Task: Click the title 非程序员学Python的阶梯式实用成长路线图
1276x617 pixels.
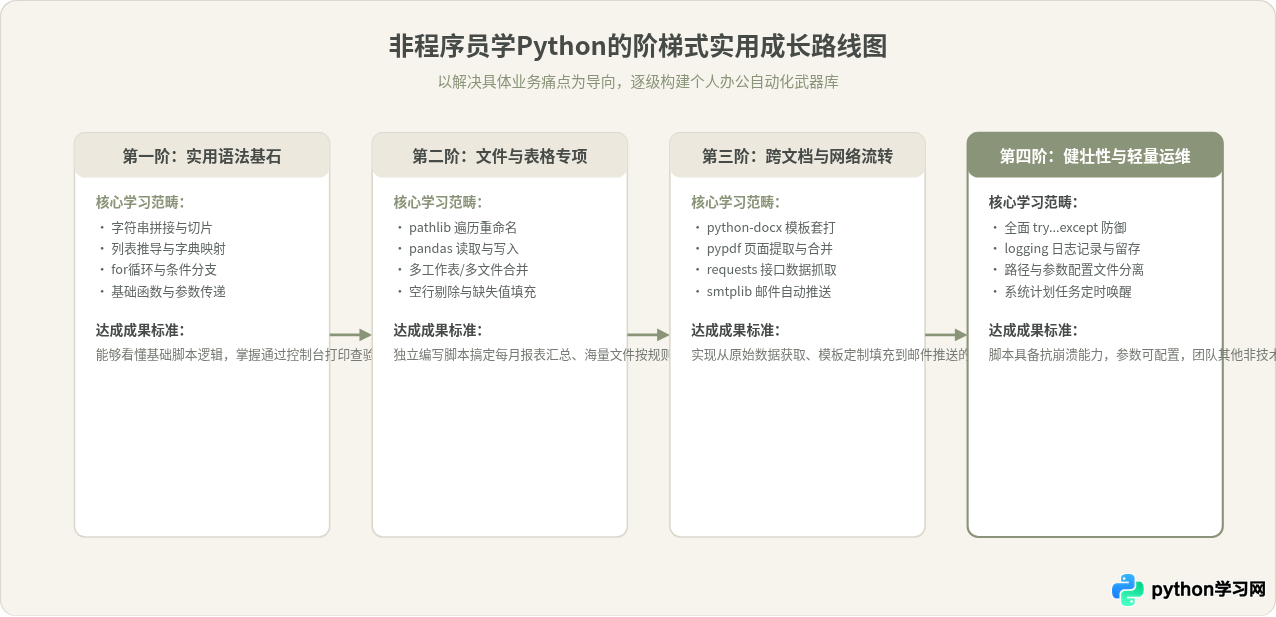Action: (638, 47)
